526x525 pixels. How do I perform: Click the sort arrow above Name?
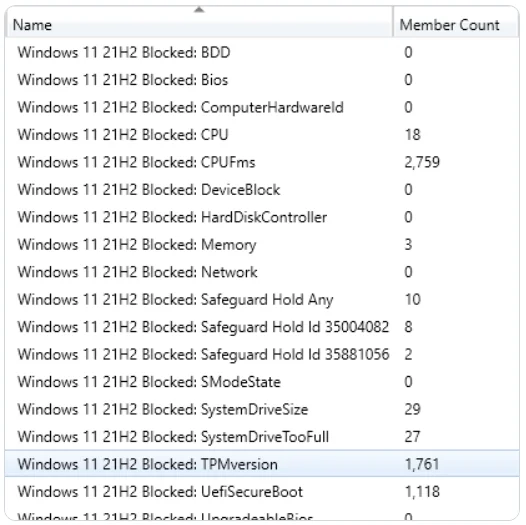click(x=199, y=10)
